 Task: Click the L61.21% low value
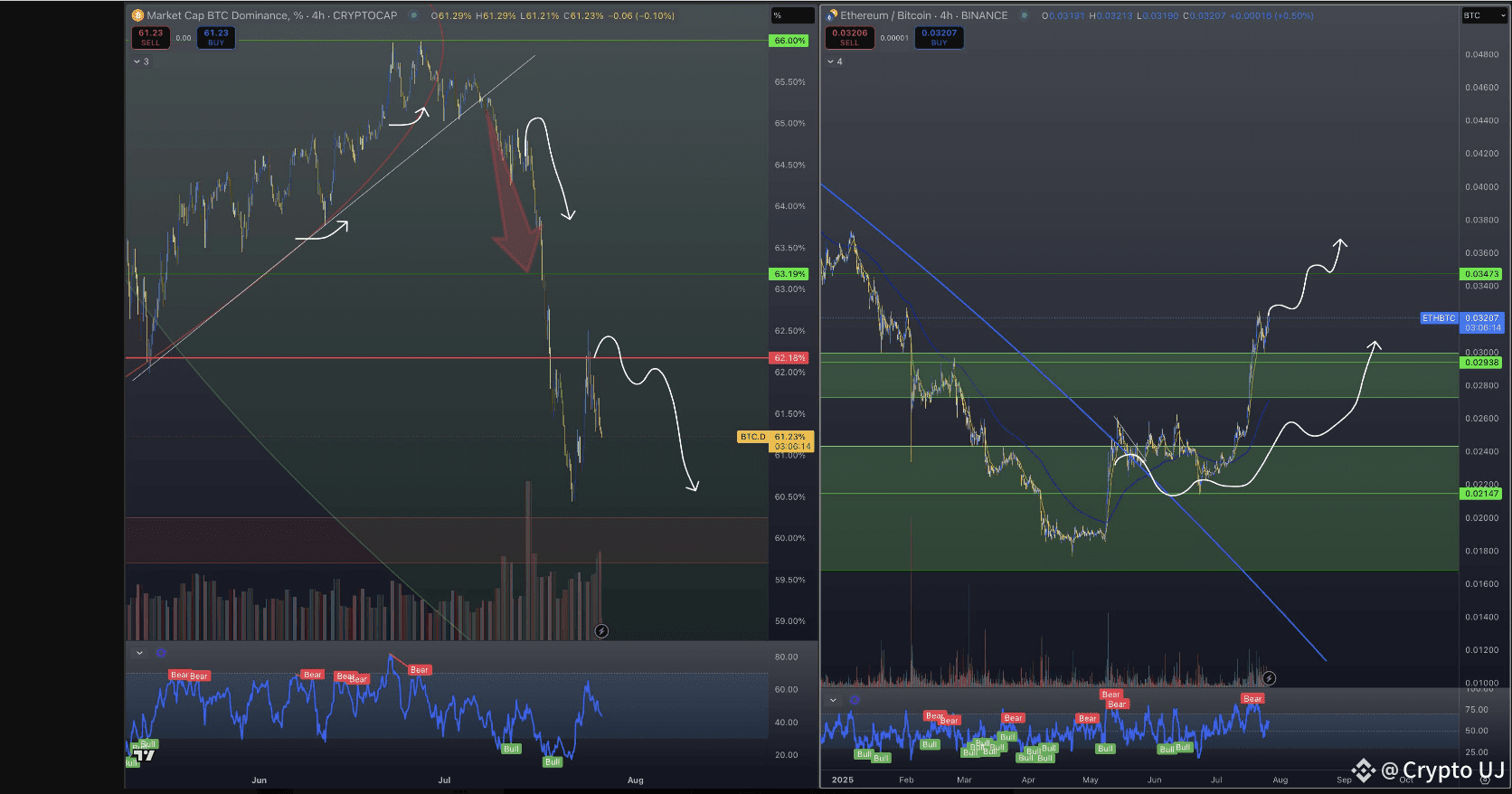540,15
